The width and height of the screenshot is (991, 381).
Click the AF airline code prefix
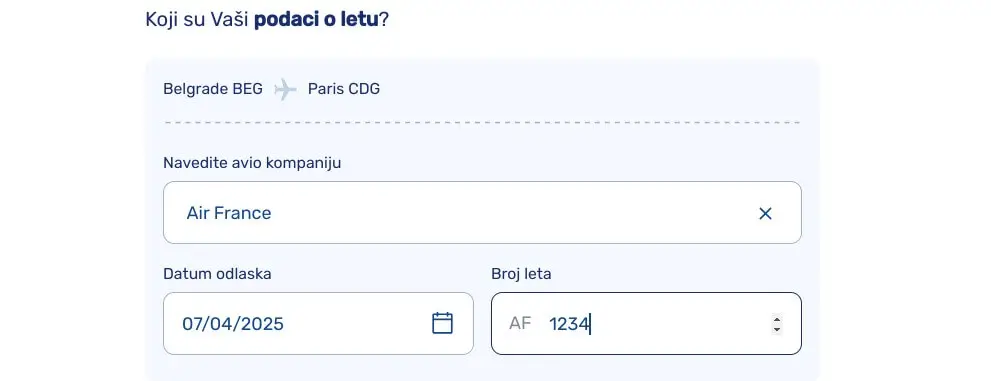(x=520, y=324)
